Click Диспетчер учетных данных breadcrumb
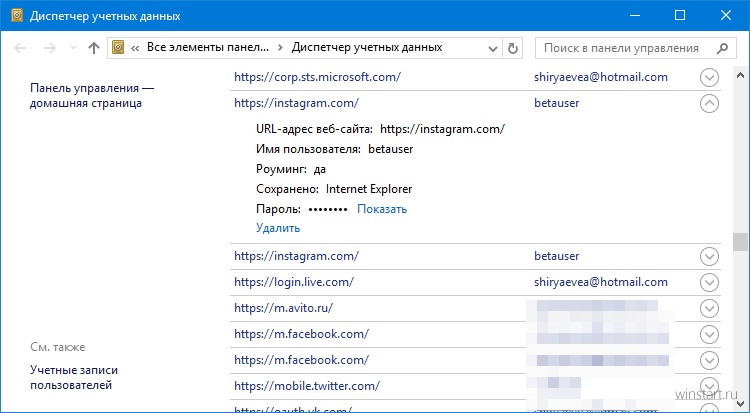This screenshot has height=413, width=750. [x=367, y=47]
